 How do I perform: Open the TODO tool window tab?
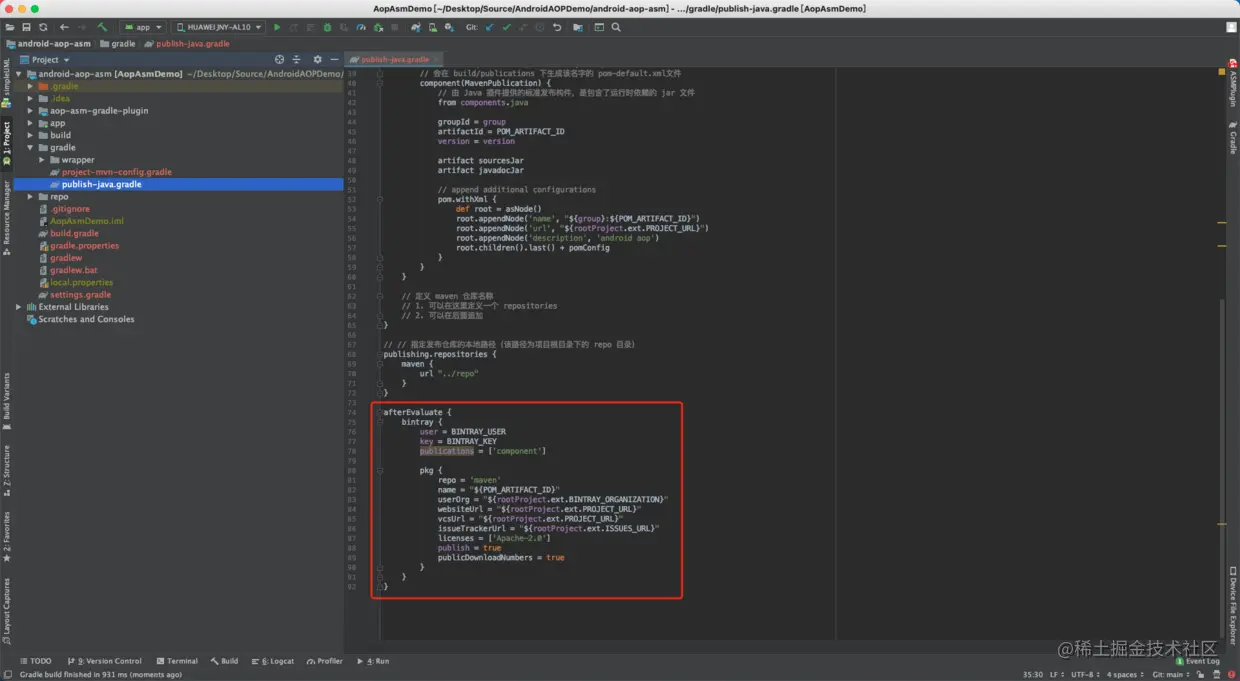click(x=36, y=661)
